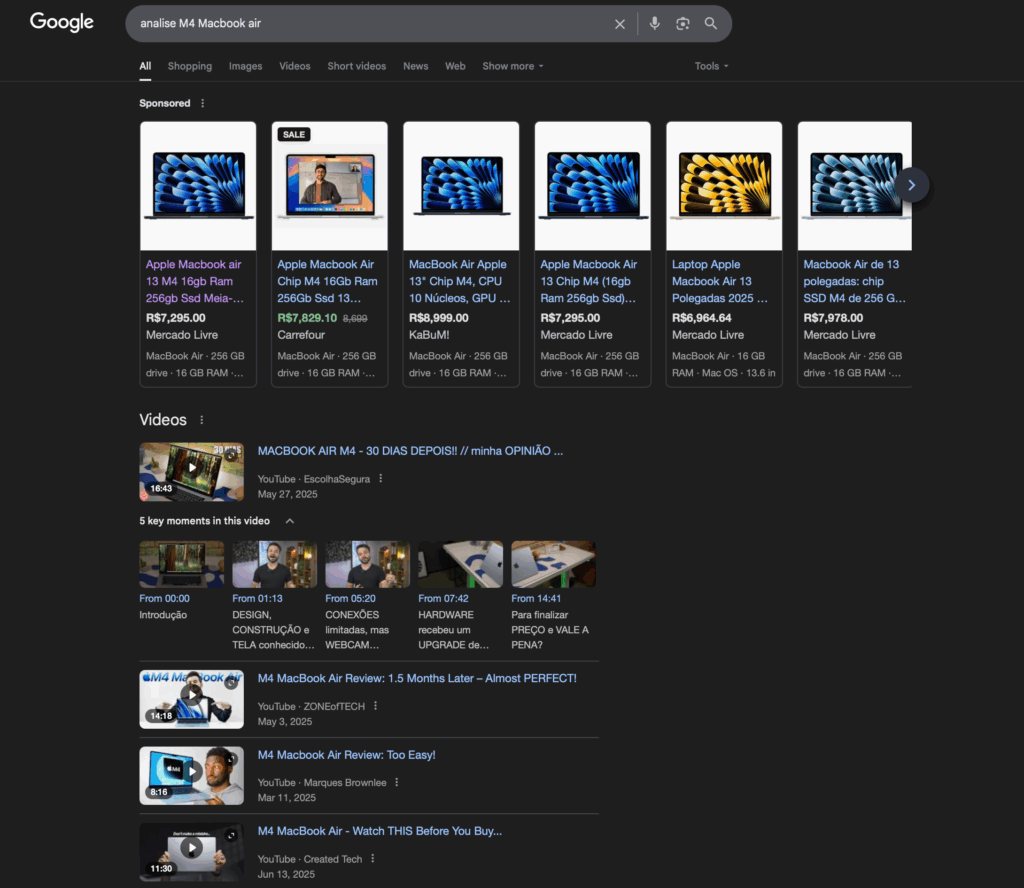Clear the search query with X icon
This screenshot has height=888, width=1024.
[x=620, y=23]
